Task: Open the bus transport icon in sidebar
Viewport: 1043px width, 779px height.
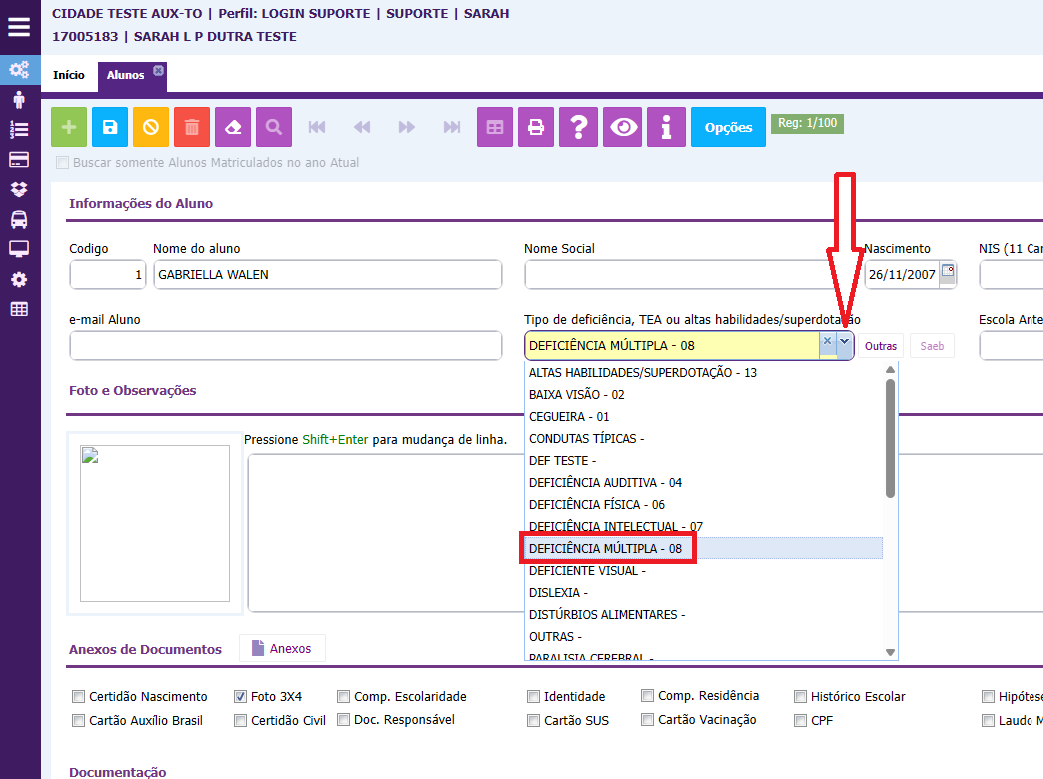Action: point(19,219)
